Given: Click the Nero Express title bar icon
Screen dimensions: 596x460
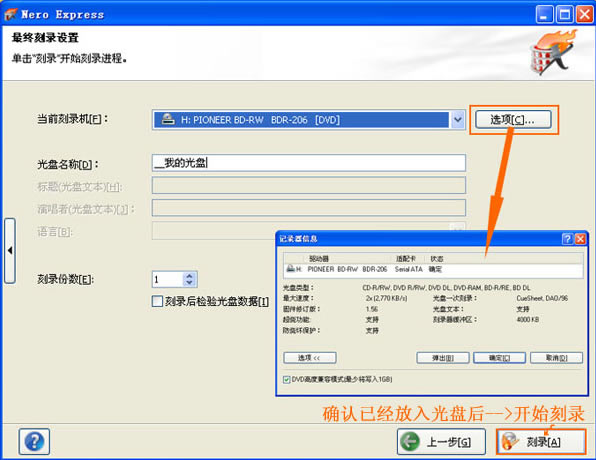Looking at the screenshot, I should click(x=11, y=14).
